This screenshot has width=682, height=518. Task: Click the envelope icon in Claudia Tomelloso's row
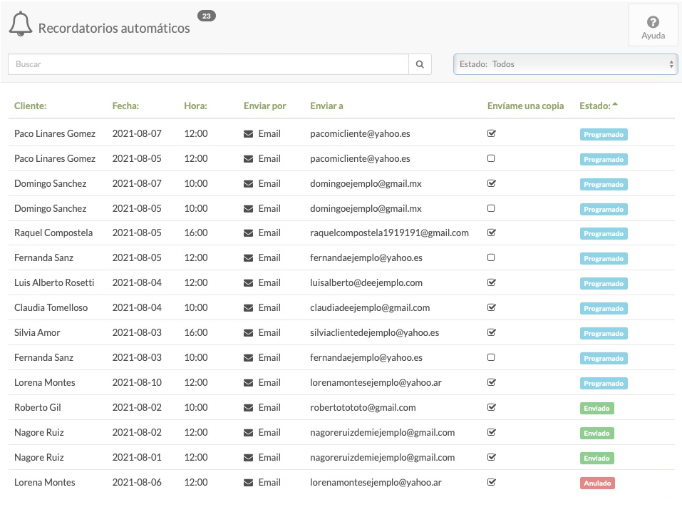tap(249, 308)
